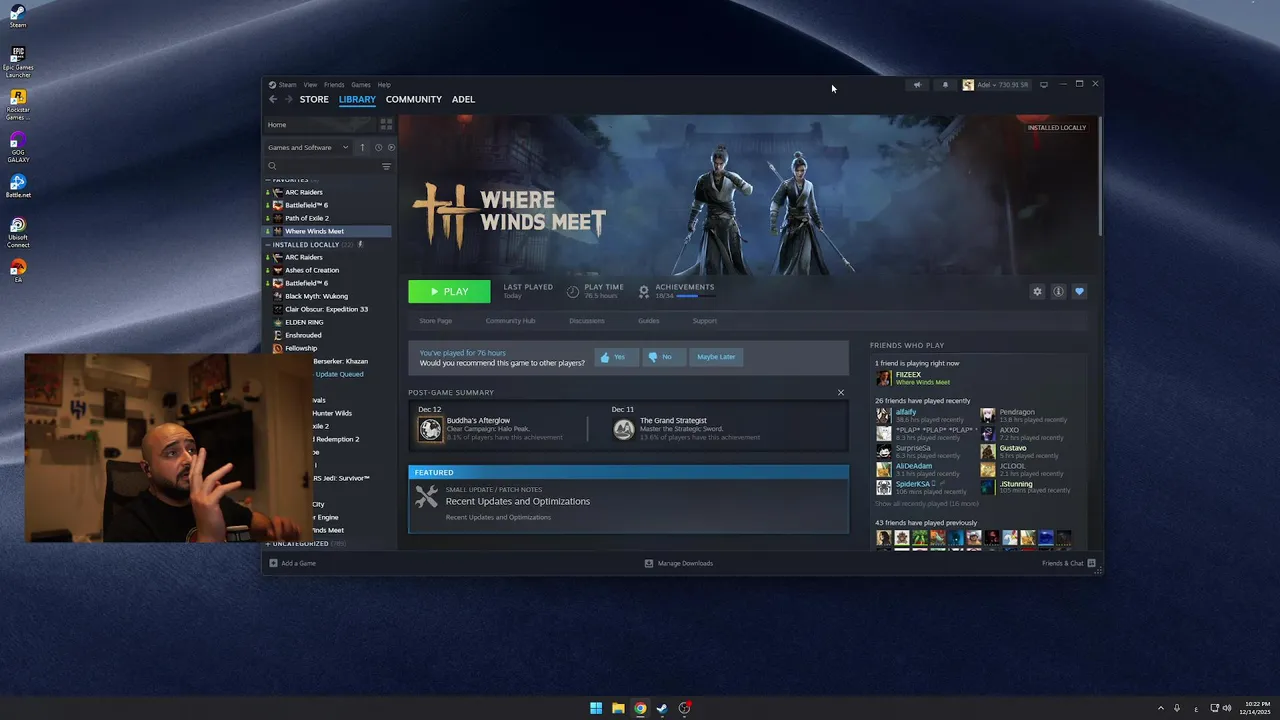Expand the Uncategorized category
Viewport: 1280px width, 720px height.
click(268, 544)
